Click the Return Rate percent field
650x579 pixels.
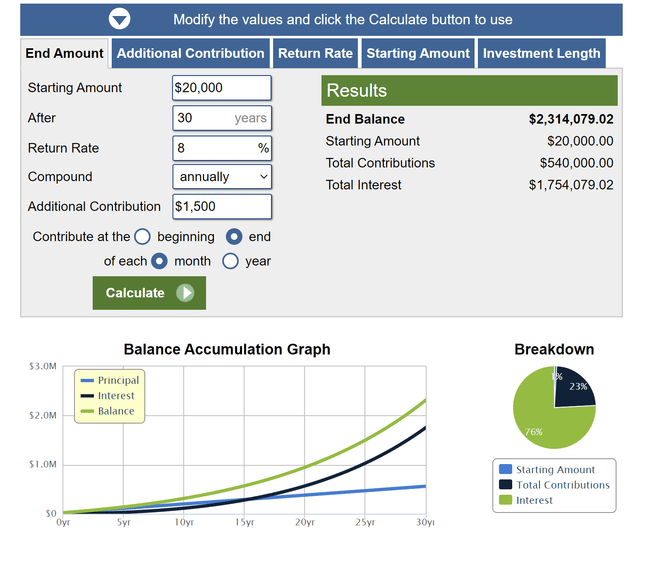point(214,148)
